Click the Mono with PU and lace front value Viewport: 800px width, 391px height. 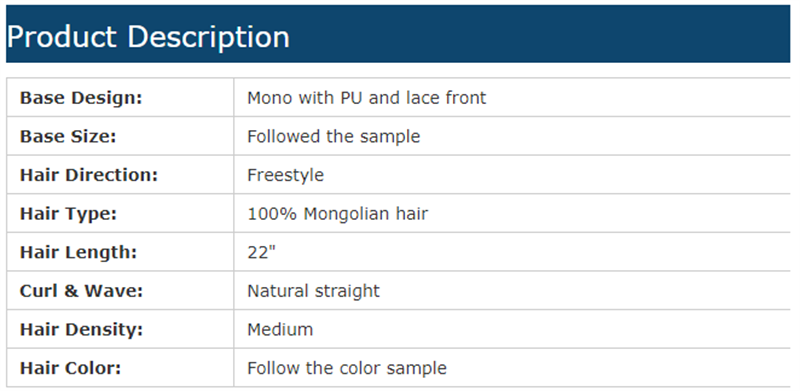pyautogui.click(x=366, y=97)
